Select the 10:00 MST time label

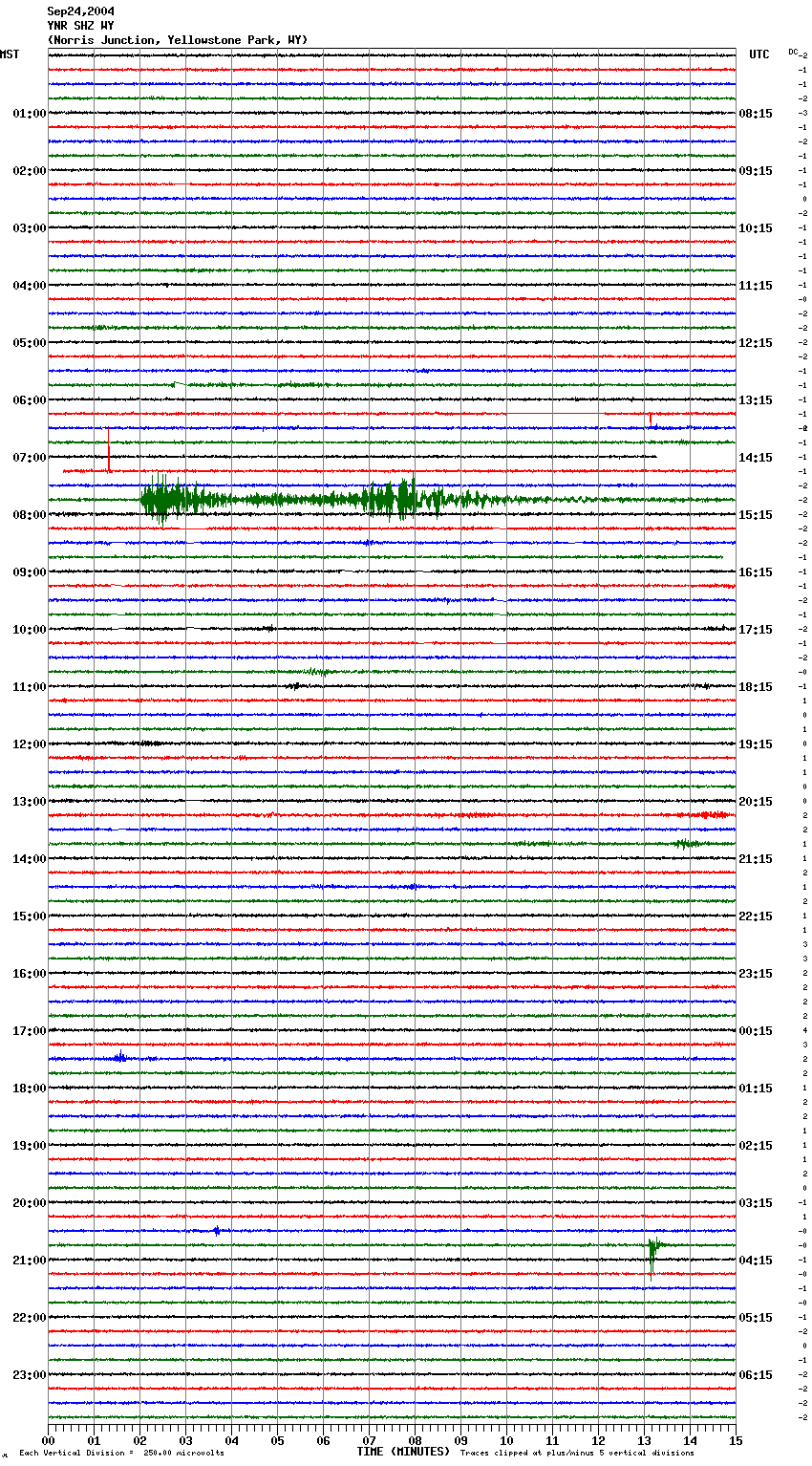30,630
